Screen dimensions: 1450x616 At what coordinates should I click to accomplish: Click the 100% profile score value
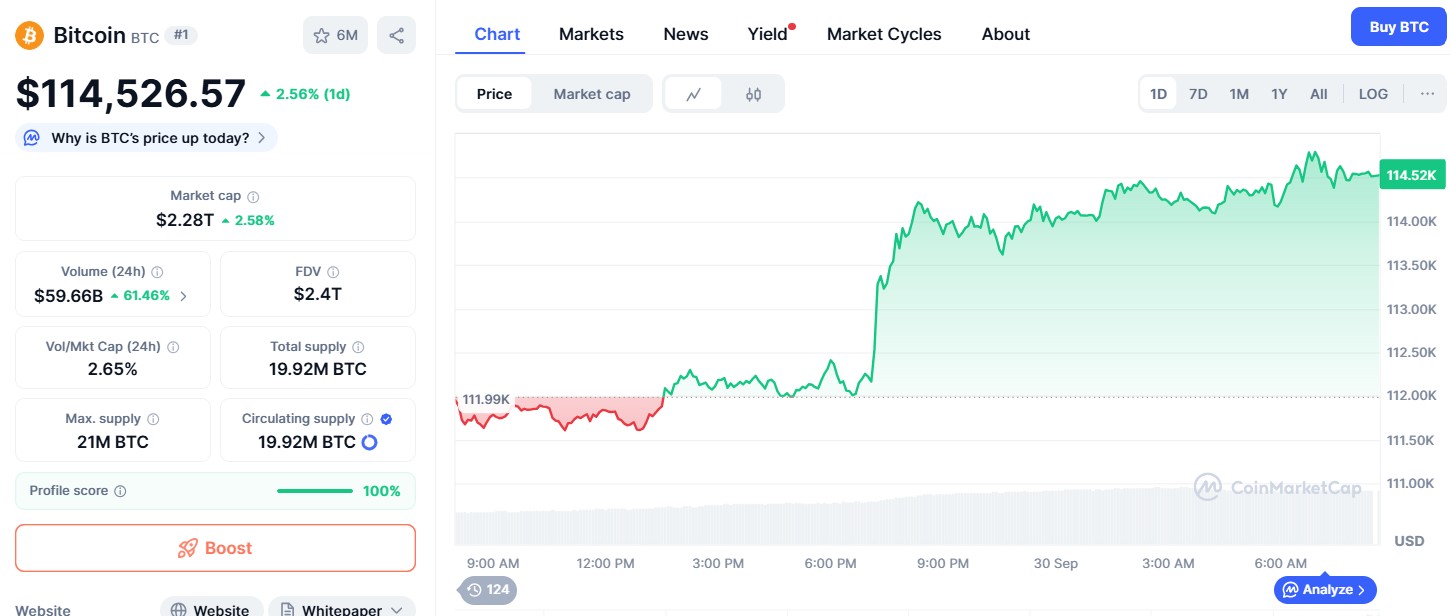(x=381, y=491)
